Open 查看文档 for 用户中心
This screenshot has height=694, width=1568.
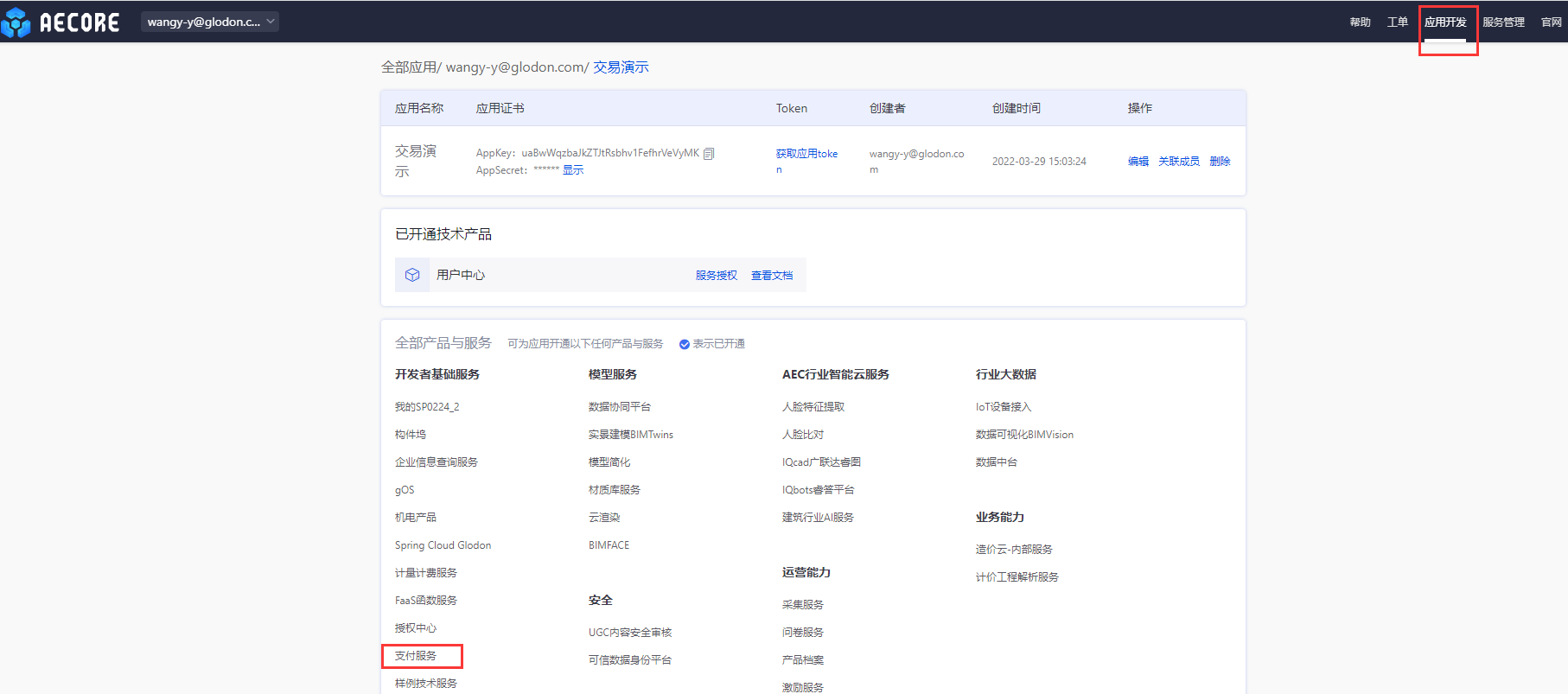click(x=771, y=276)
